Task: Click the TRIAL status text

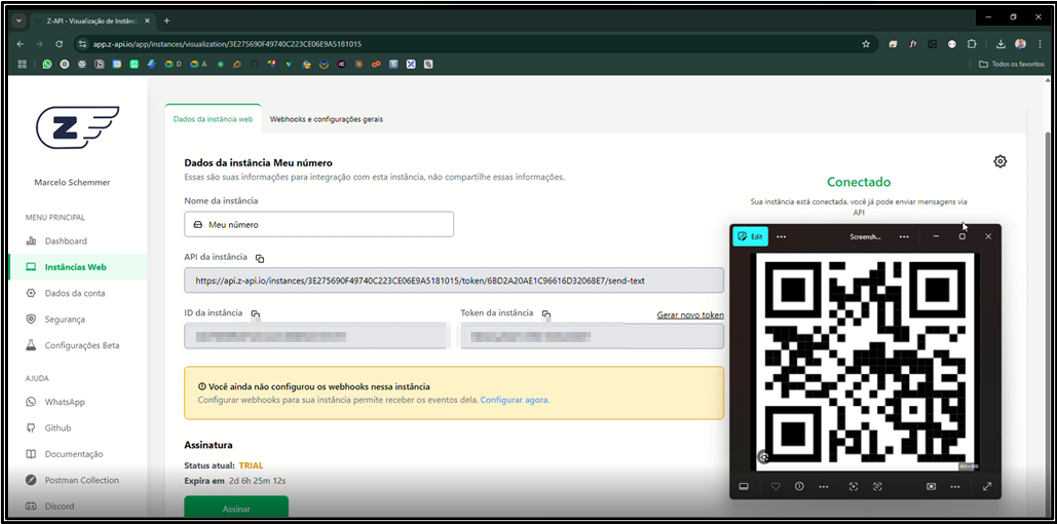Action: [251, 465]
